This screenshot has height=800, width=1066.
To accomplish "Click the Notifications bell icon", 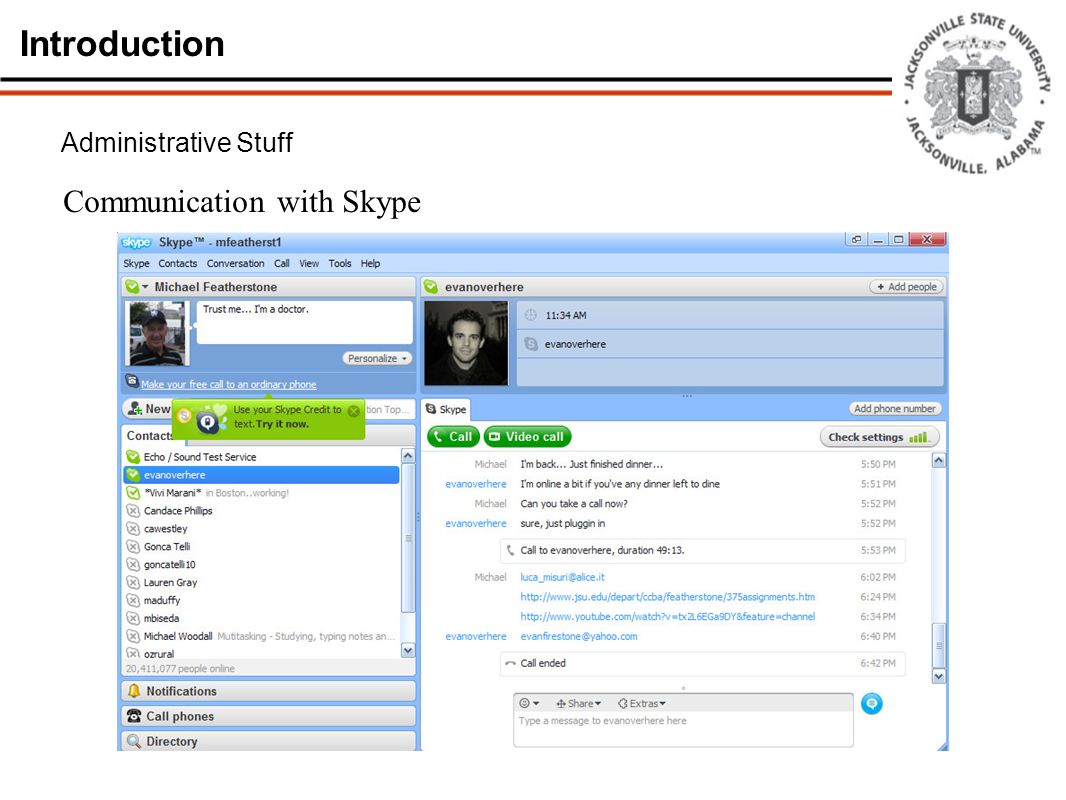I will click(134, 691).
